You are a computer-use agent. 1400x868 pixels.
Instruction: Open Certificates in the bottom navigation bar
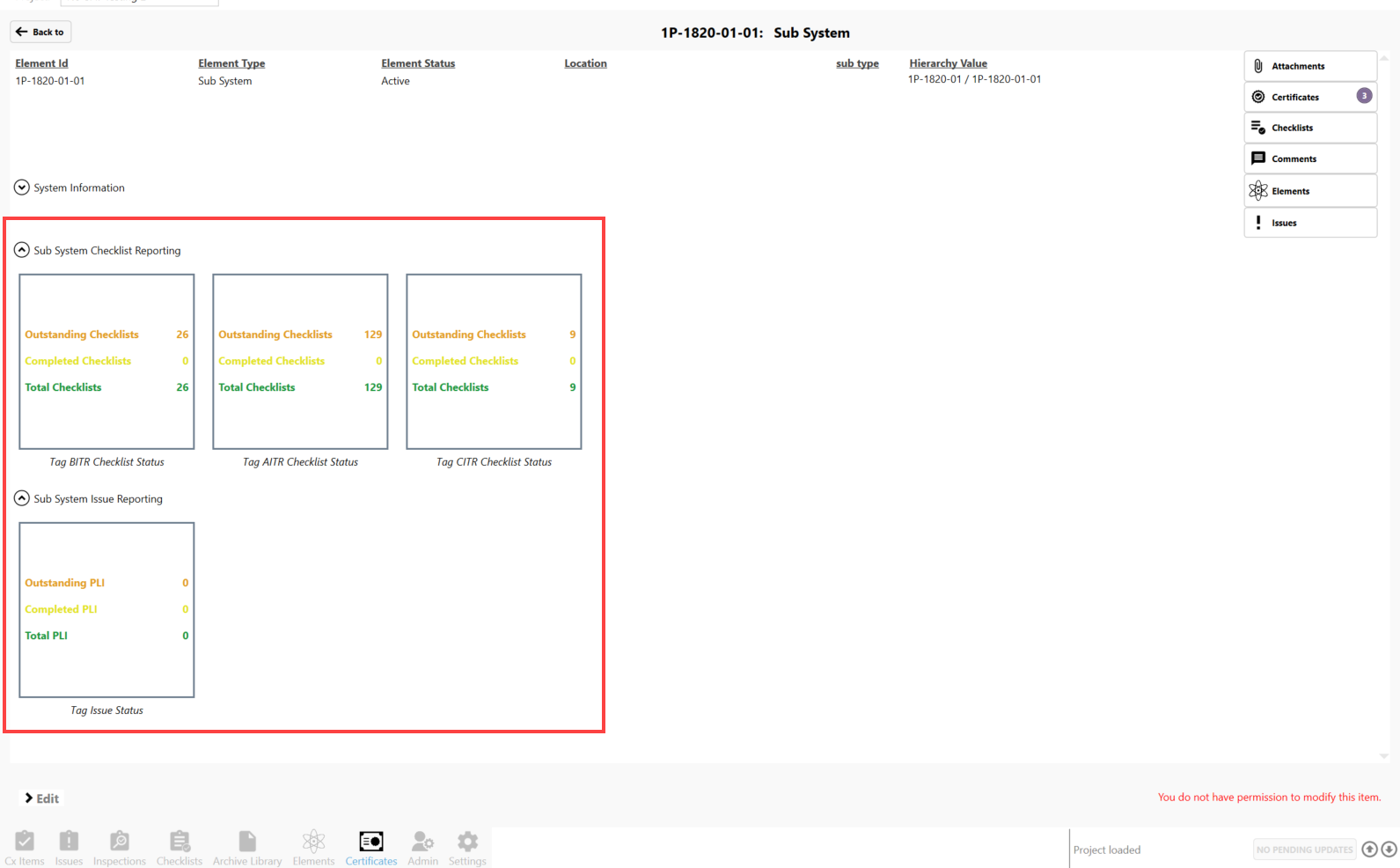(x=371, y=848)
